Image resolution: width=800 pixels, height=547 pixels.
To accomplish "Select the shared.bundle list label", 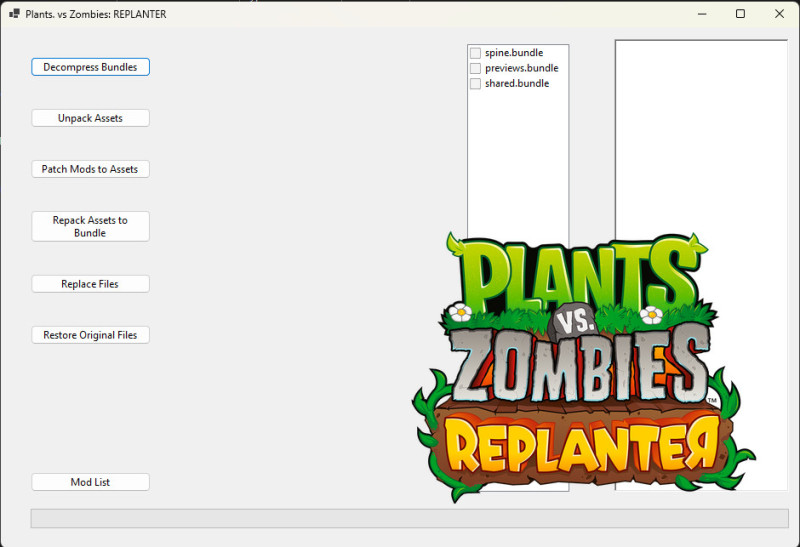I will (517, 83).
